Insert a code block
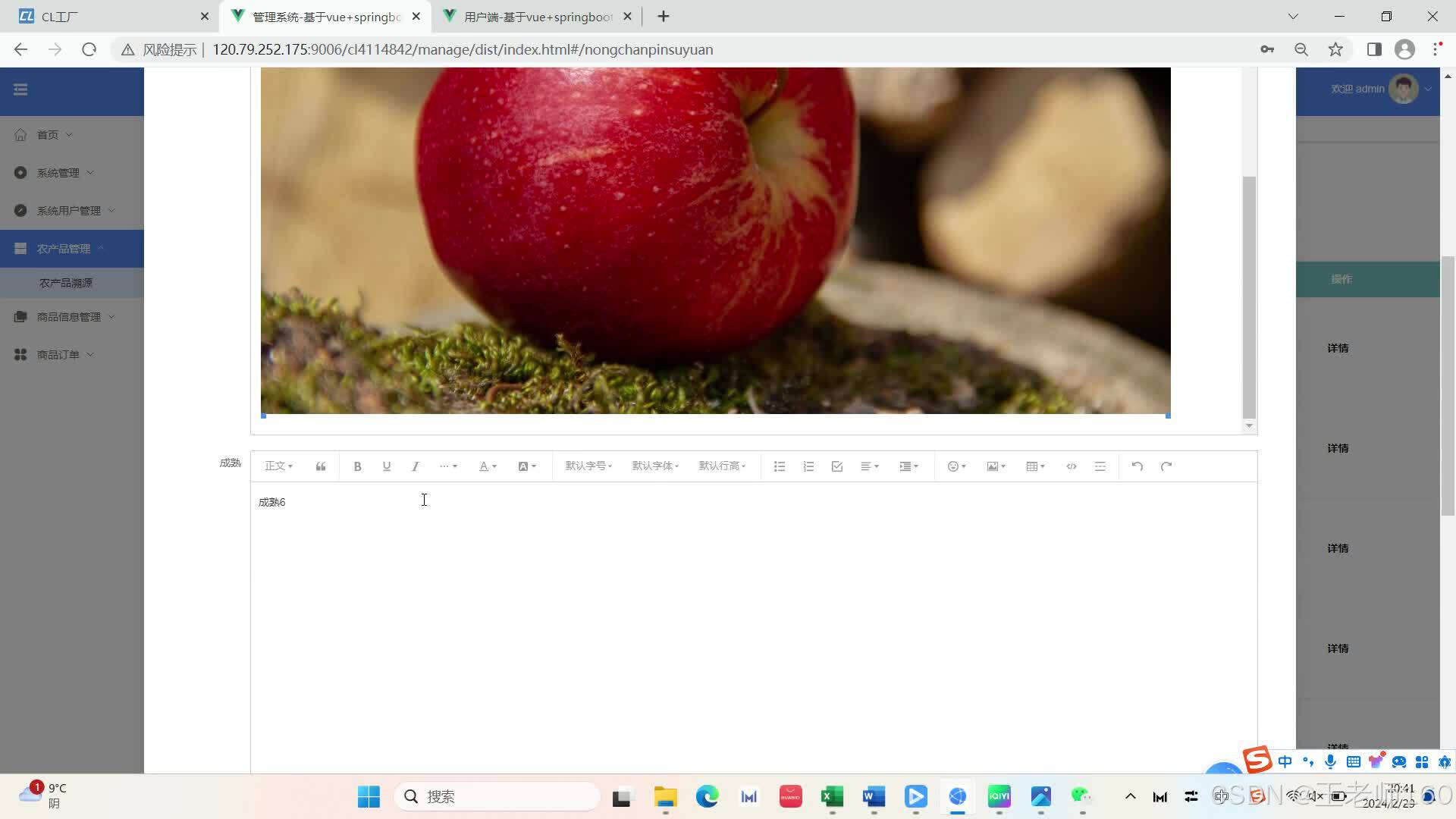Screen dimensions: 1456x819 (x=1071, y=466)
